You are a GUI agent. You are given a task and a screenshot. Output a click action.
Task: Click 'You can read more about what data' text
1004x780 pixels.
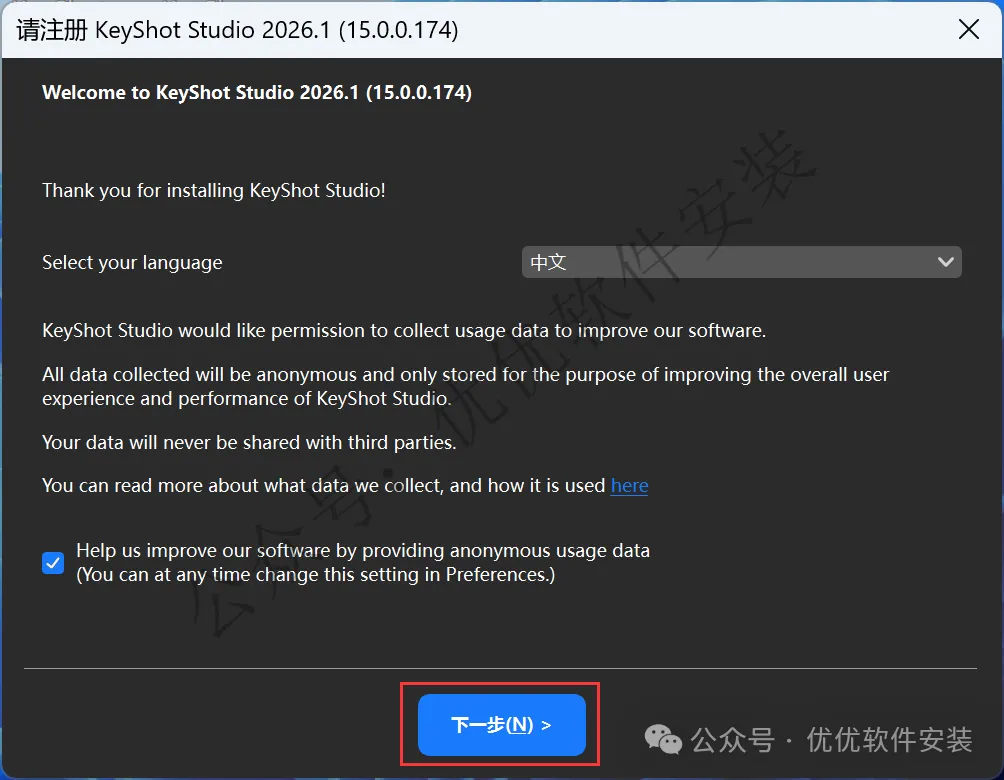[323, 485]
